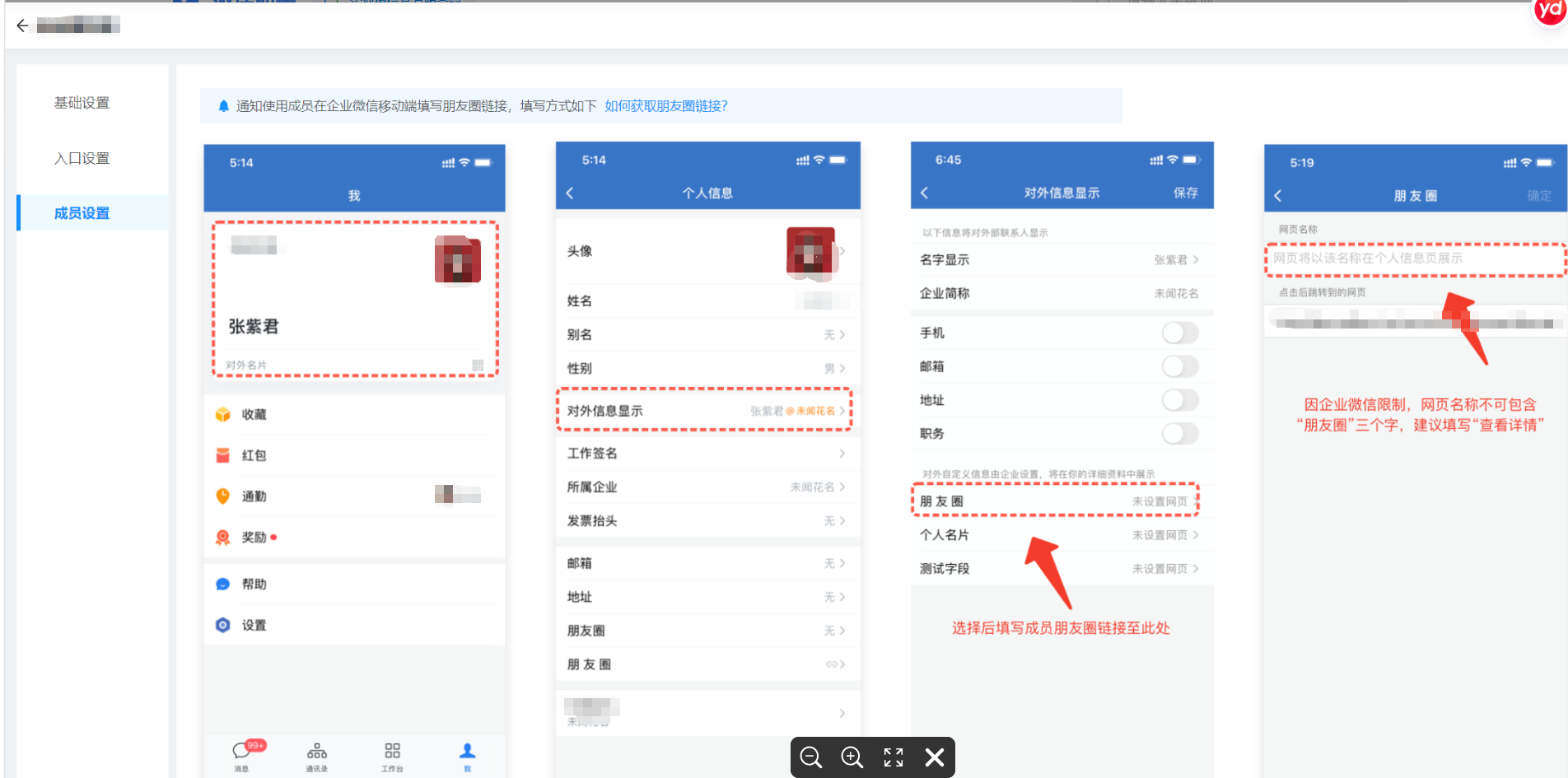Open the 工作台 tab in the phone bottom bar
The image size is (1568, 778).
pyautogui.click(x=392, y=756)
